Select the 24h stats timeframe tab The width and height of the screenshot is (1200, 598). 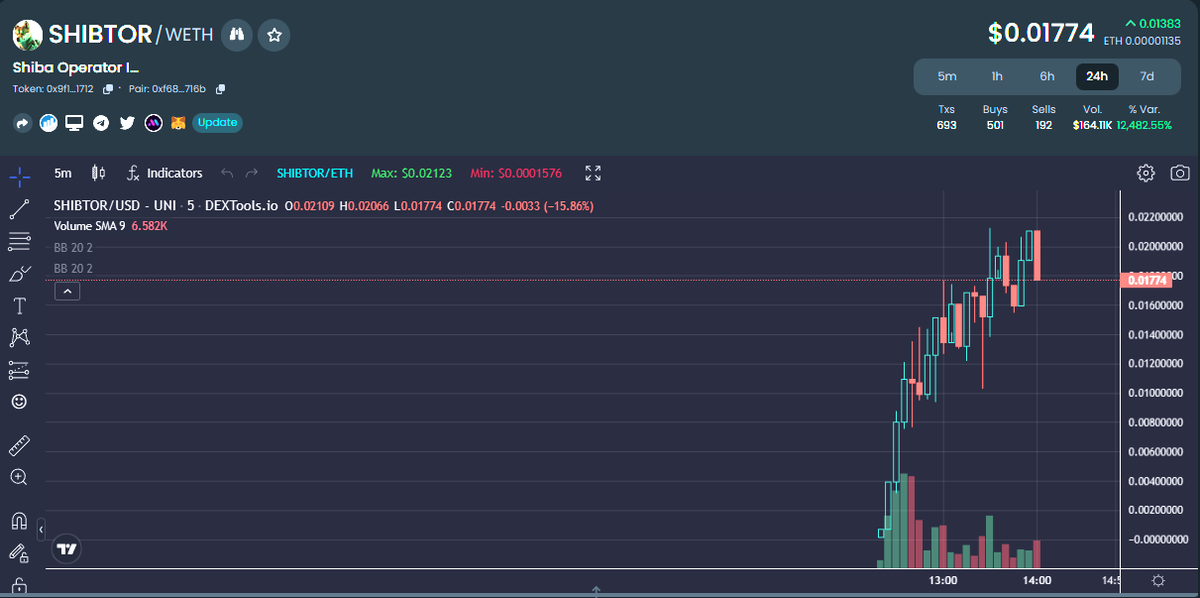[x=1097, y=76]
